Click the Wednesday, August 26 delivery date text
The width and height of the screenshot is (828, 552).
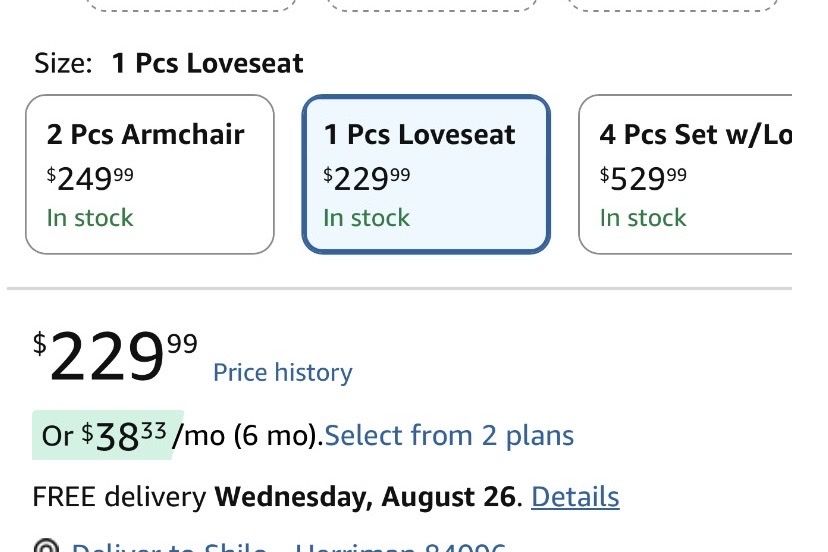(x=365, y=497)
